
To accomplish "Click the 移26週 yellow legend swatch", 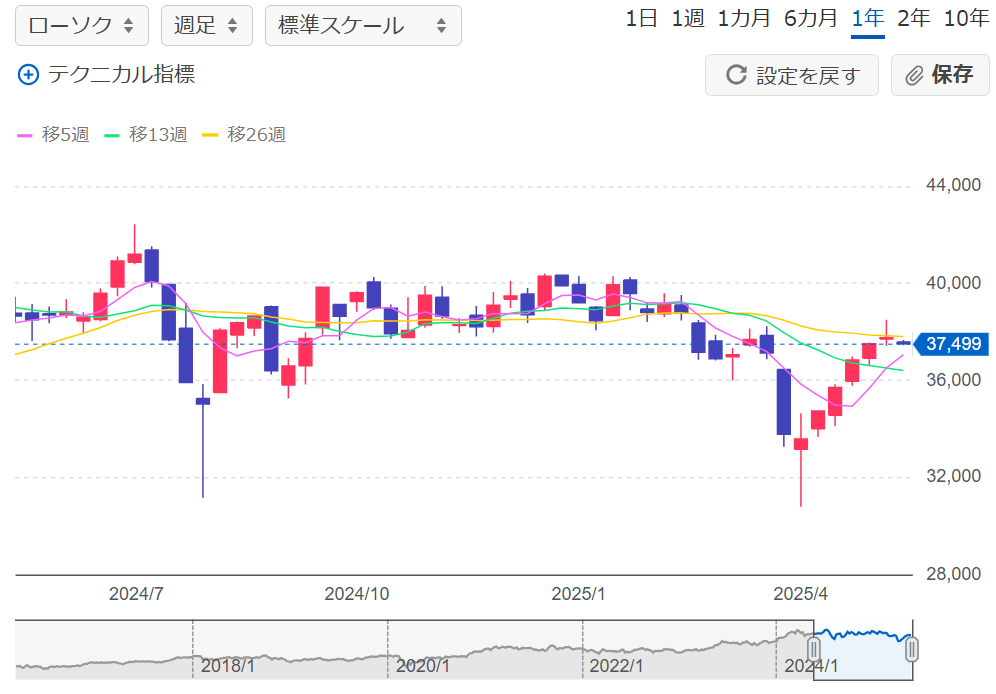I will (x=210, y=135).
